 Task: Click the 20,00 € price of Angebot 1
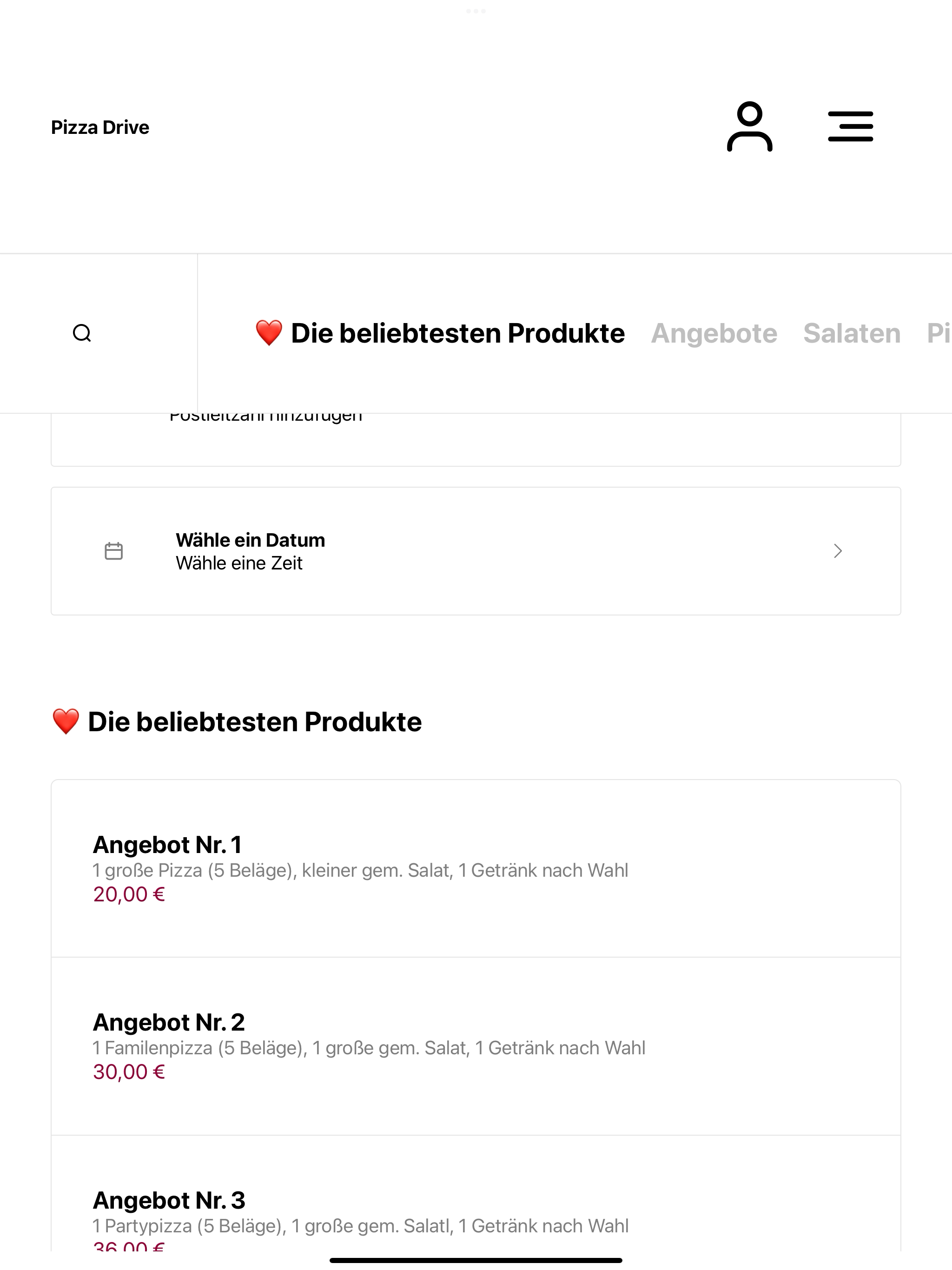[x=129, y=894]
